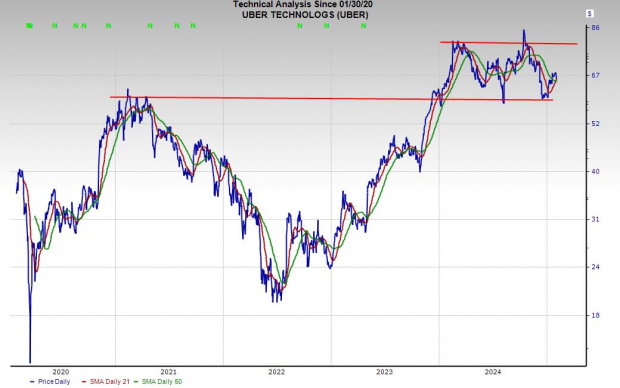Click the 31 price axis label
Viewport: 620px width, 388px height.
click(595, 220)
